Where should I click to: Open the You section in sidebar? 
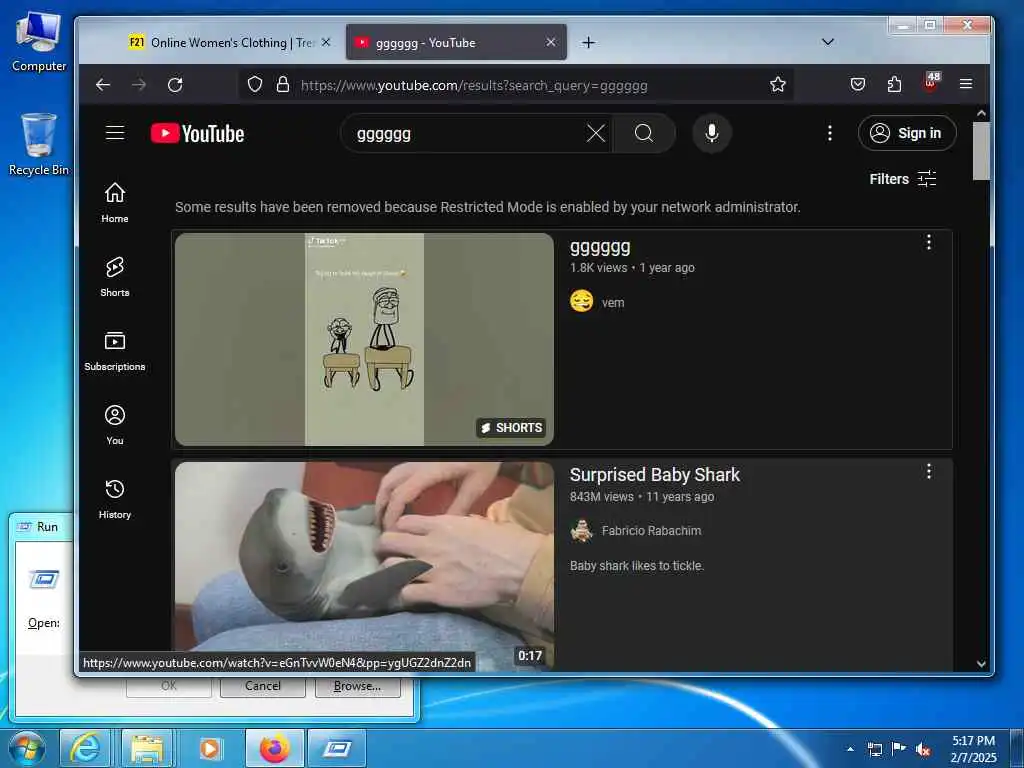(x=115, y=425)
